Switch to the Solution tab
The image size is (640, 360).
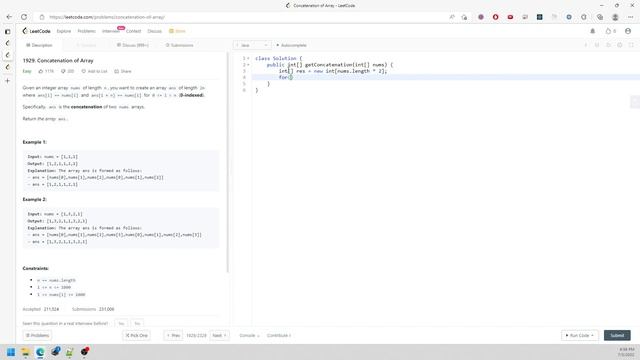(x=86, y=45)
